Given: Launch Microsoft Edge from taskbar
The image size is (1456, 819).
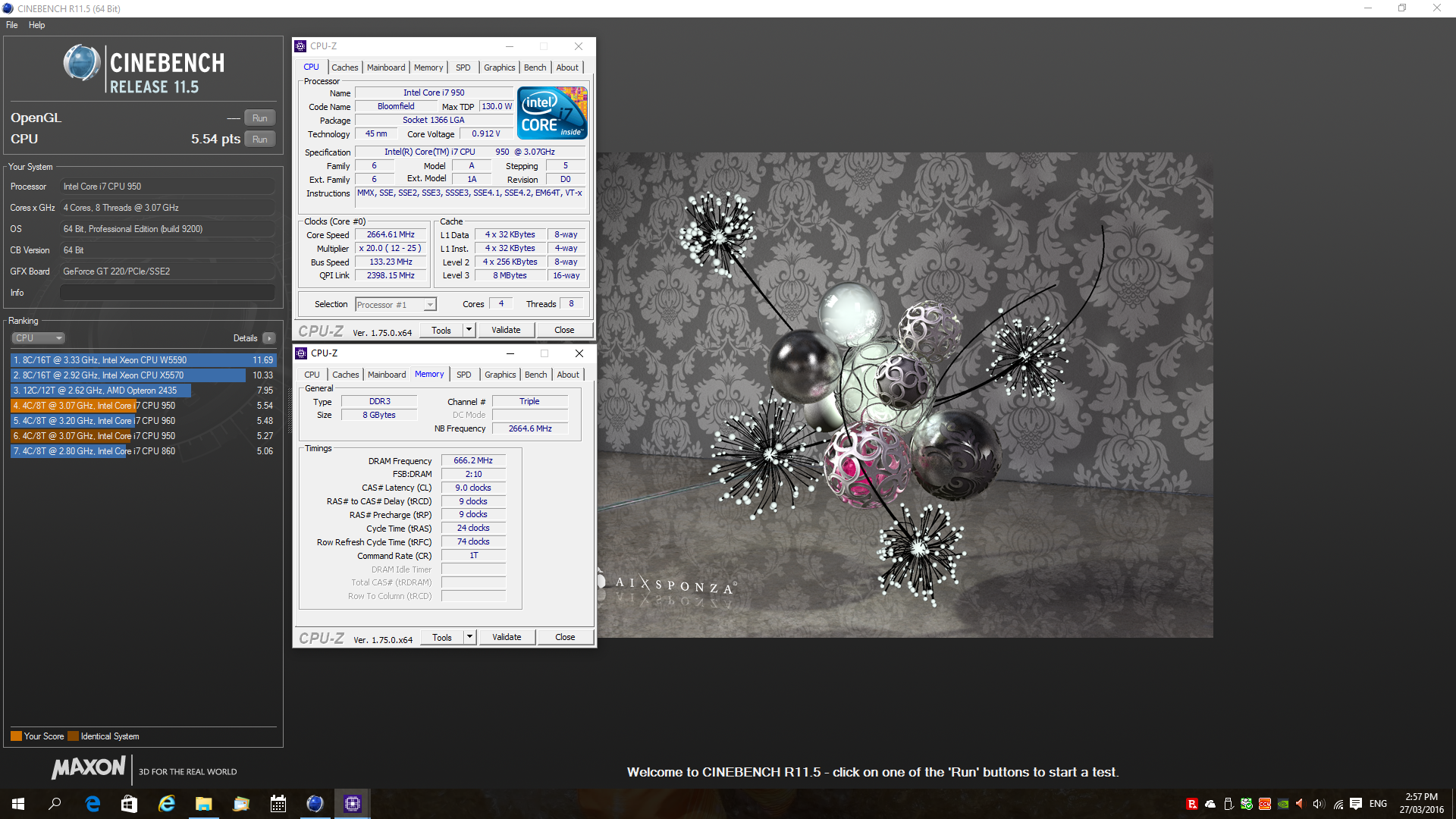Looking at the screenshot, I should click(x=93, y=804).
